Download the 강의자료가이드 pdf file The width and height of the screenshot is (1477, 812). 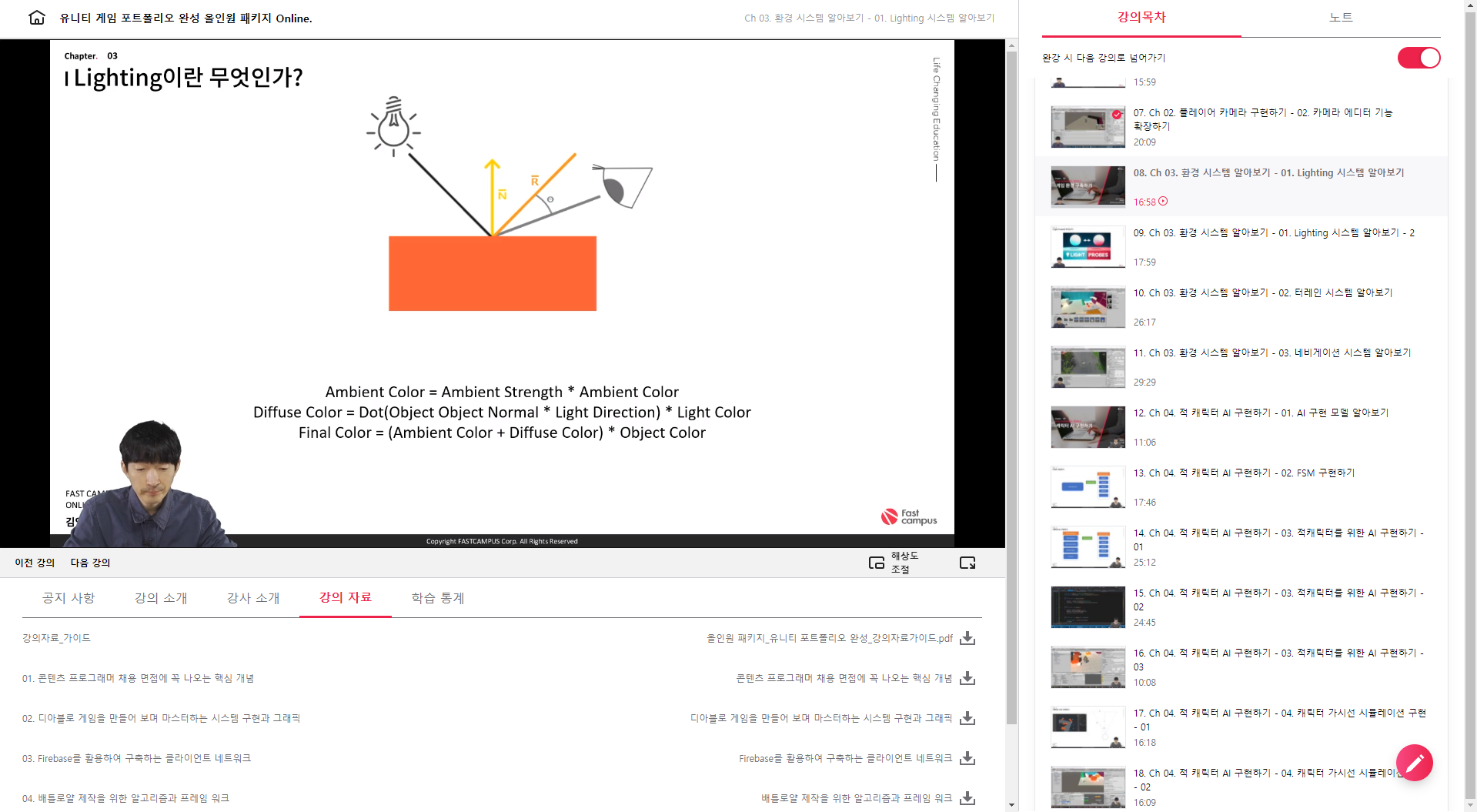pos(967,638)
